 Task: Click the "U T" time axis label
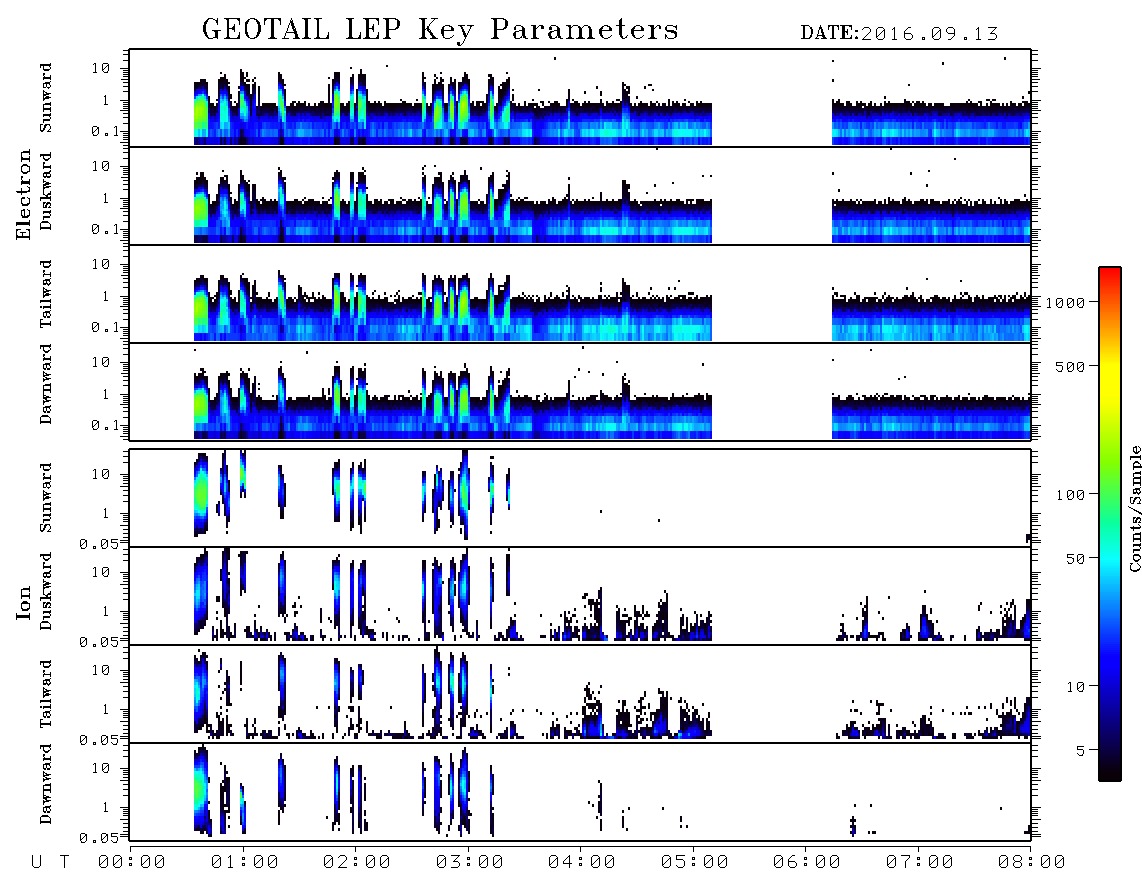pyautogui.click(x=51, y=863)
